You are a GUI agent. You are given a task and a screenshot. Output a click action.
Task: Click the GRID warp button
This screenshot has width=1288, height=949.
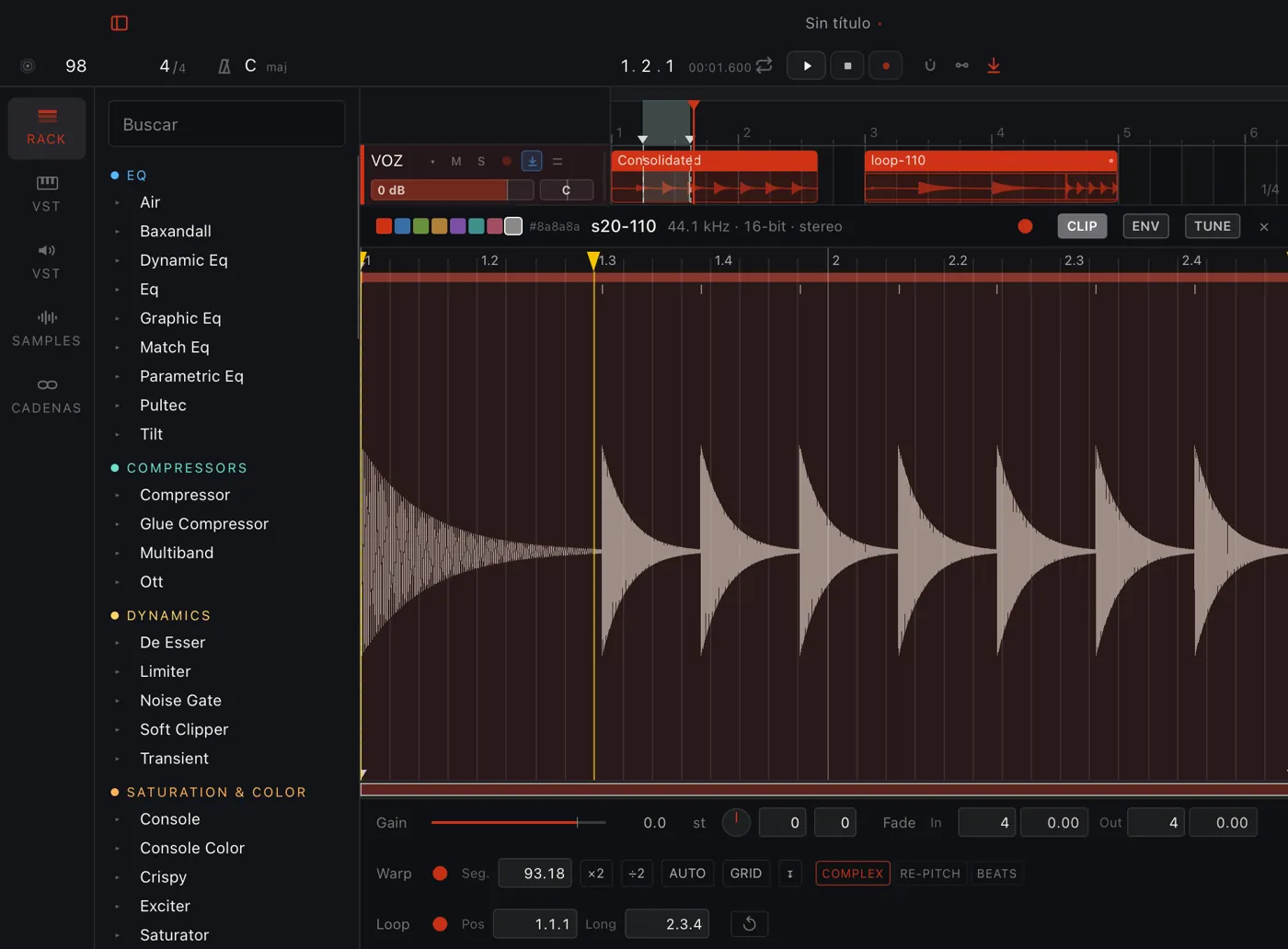[746, 874]
